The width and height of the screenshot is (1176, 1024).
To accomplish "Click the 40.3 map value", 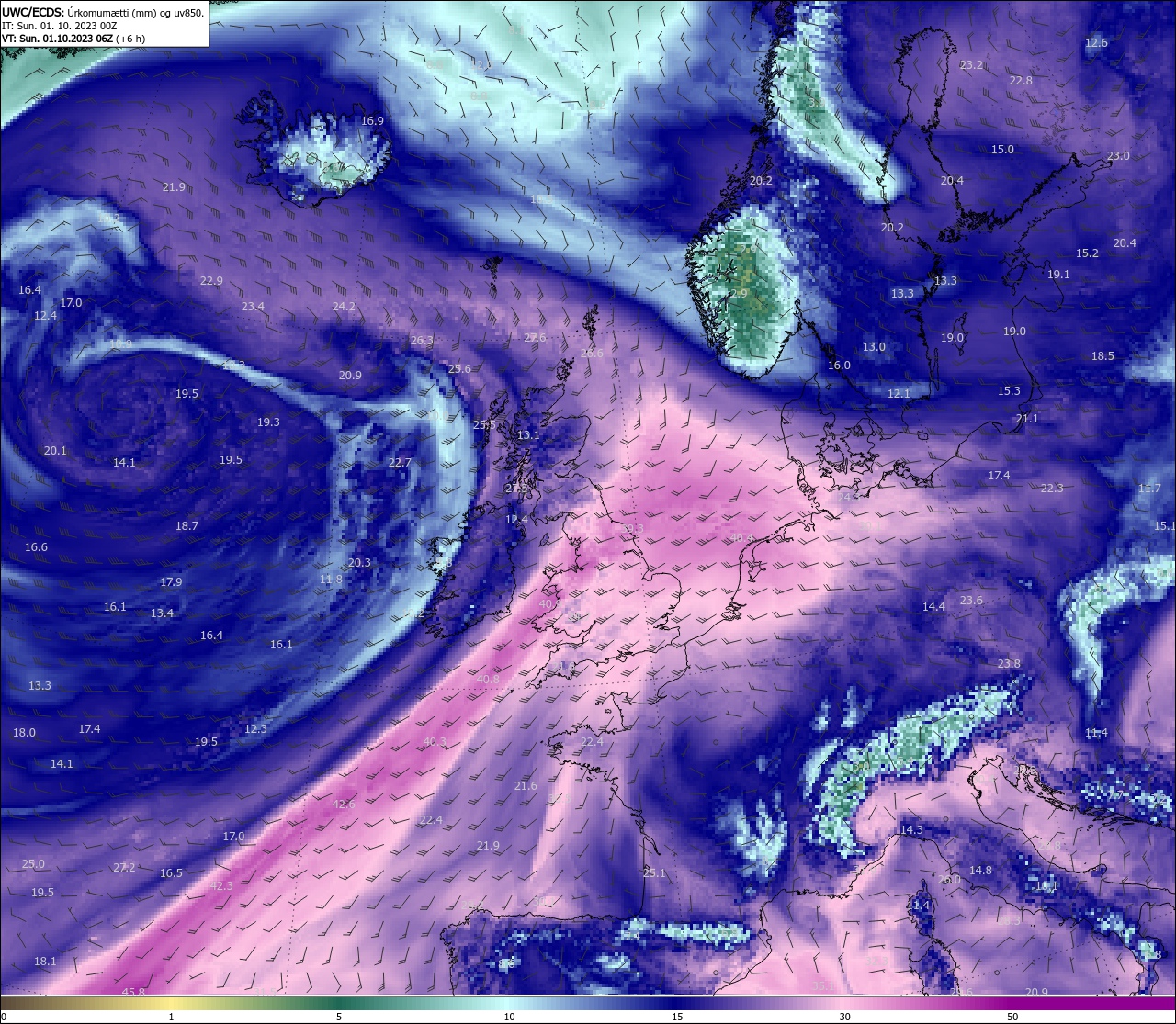I will [x=435, y=742].
